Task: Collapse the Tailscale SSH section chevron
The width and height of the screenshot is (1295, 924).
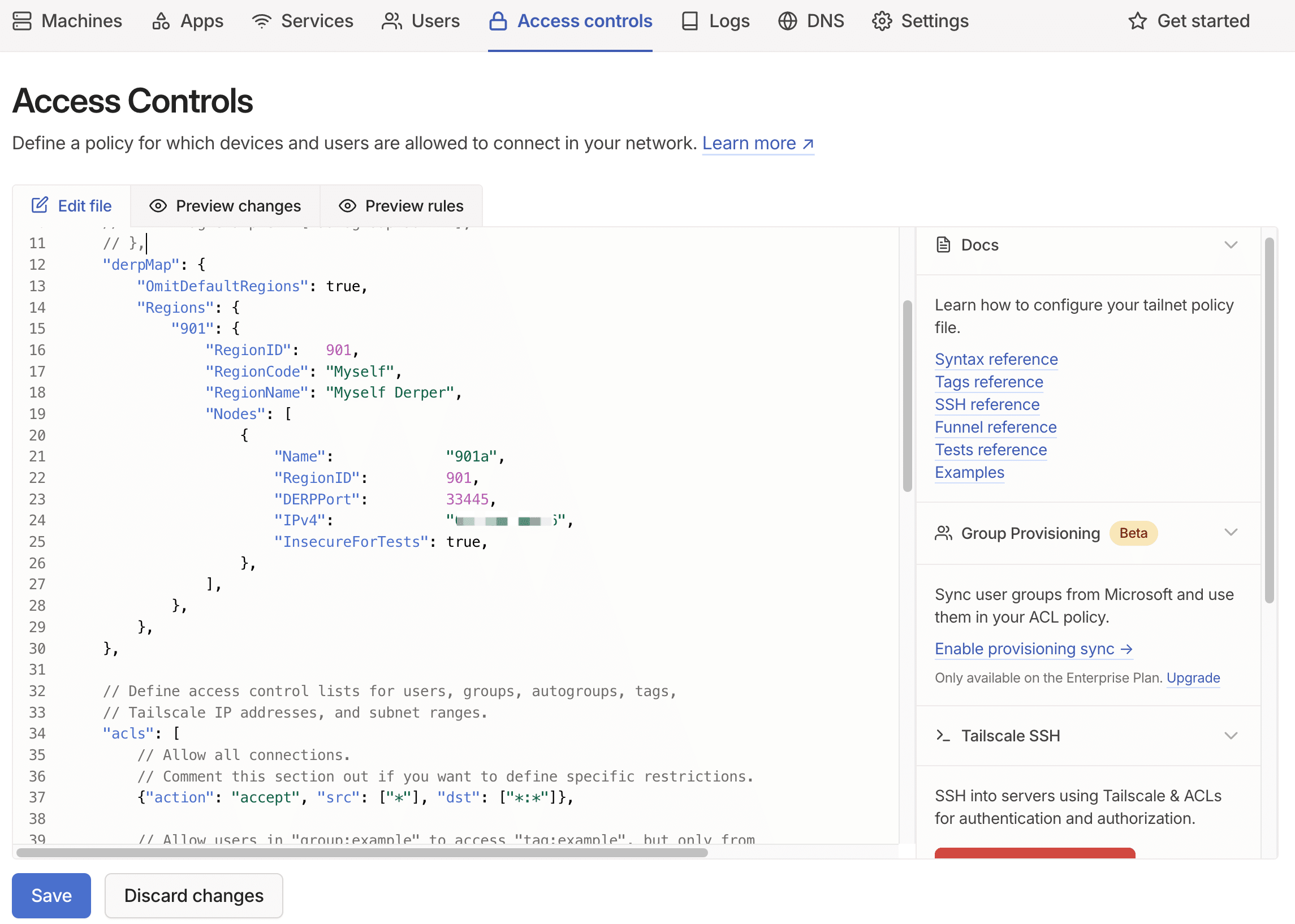Action: tap(1231, 736)
